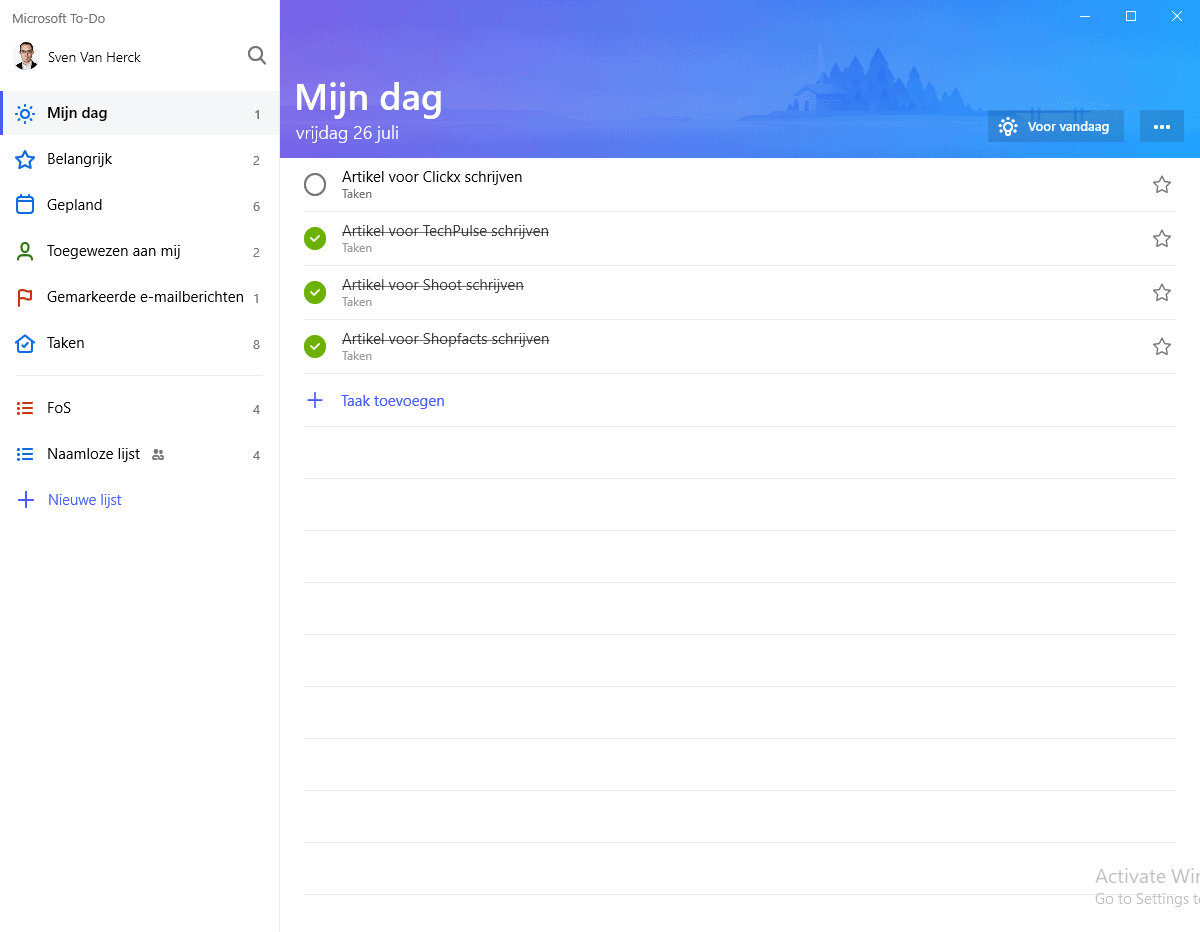Image resolution: width=1200 pixels, height=932 pixels.
Task: Star the Clickx article task
Action: [x=1162, y=185]
